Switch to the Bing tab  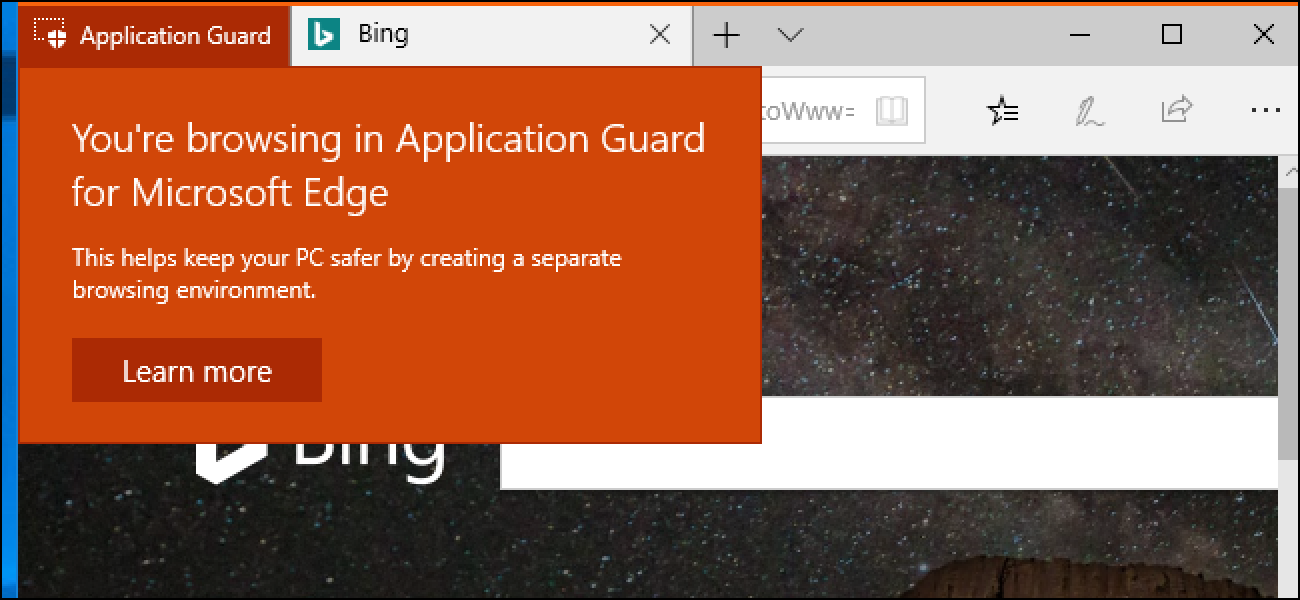[x=491, y=35]
